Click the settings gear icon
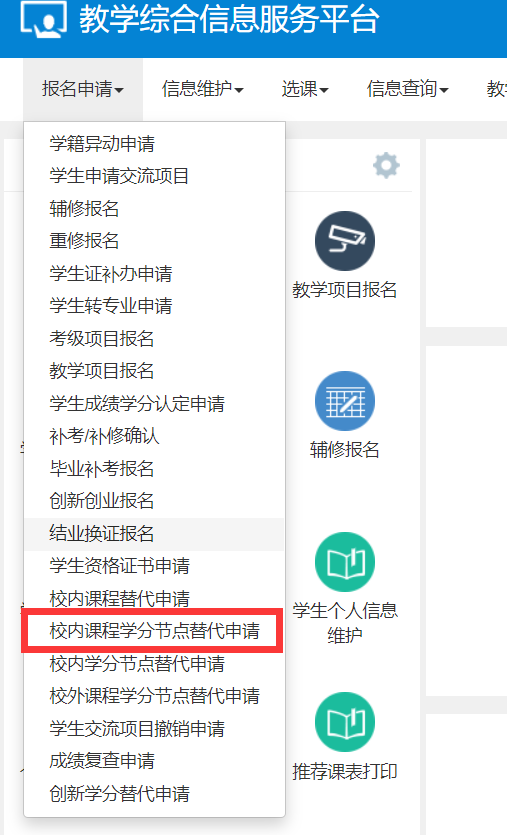 coord(386,165)
